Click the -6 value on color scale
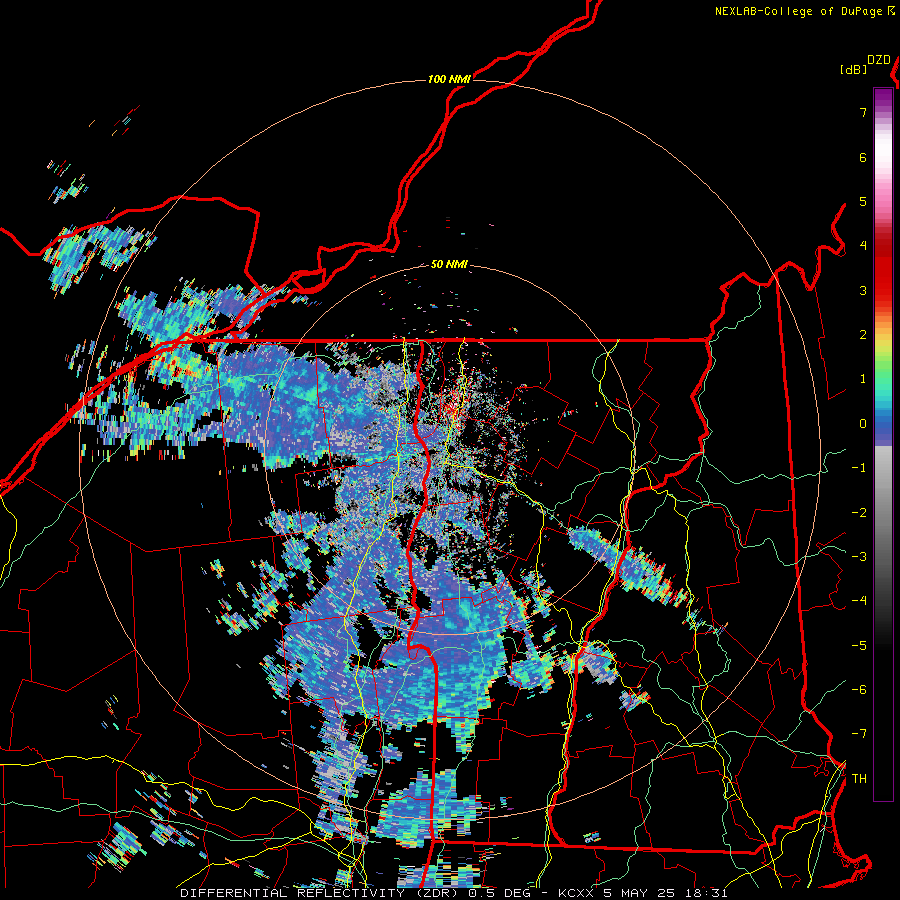This screenshot has width=900, height=900. [859, 690]
